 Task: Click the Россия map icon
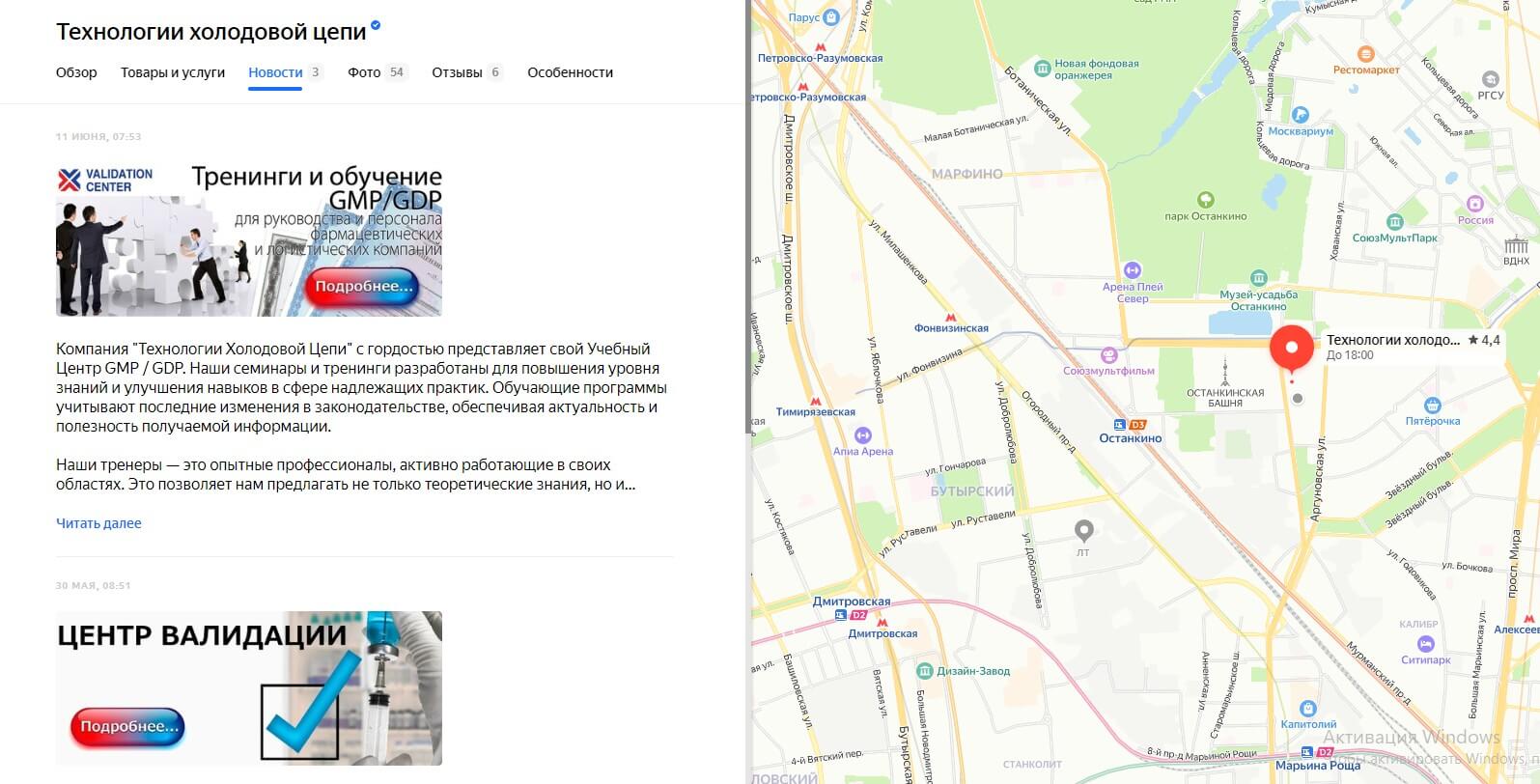(1474, 204)
